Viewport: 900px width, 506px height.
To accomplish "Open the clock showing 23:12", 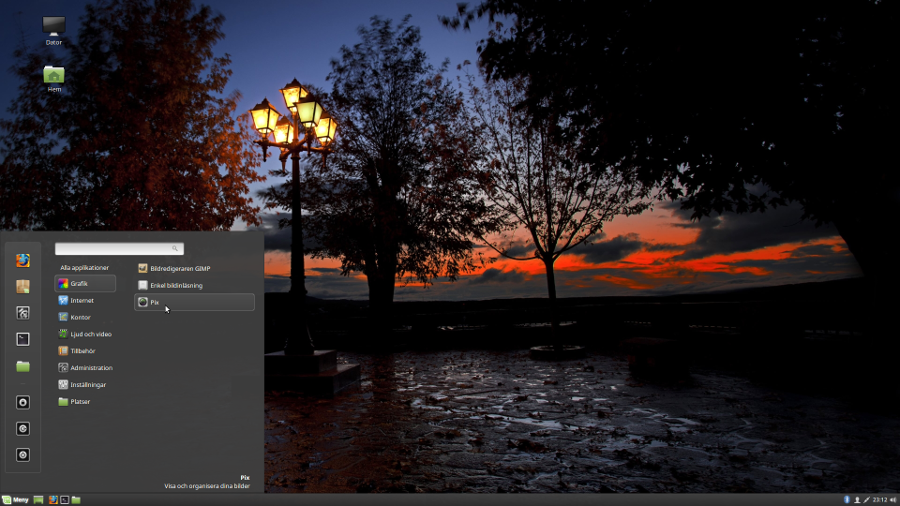I will pos(879,499).
